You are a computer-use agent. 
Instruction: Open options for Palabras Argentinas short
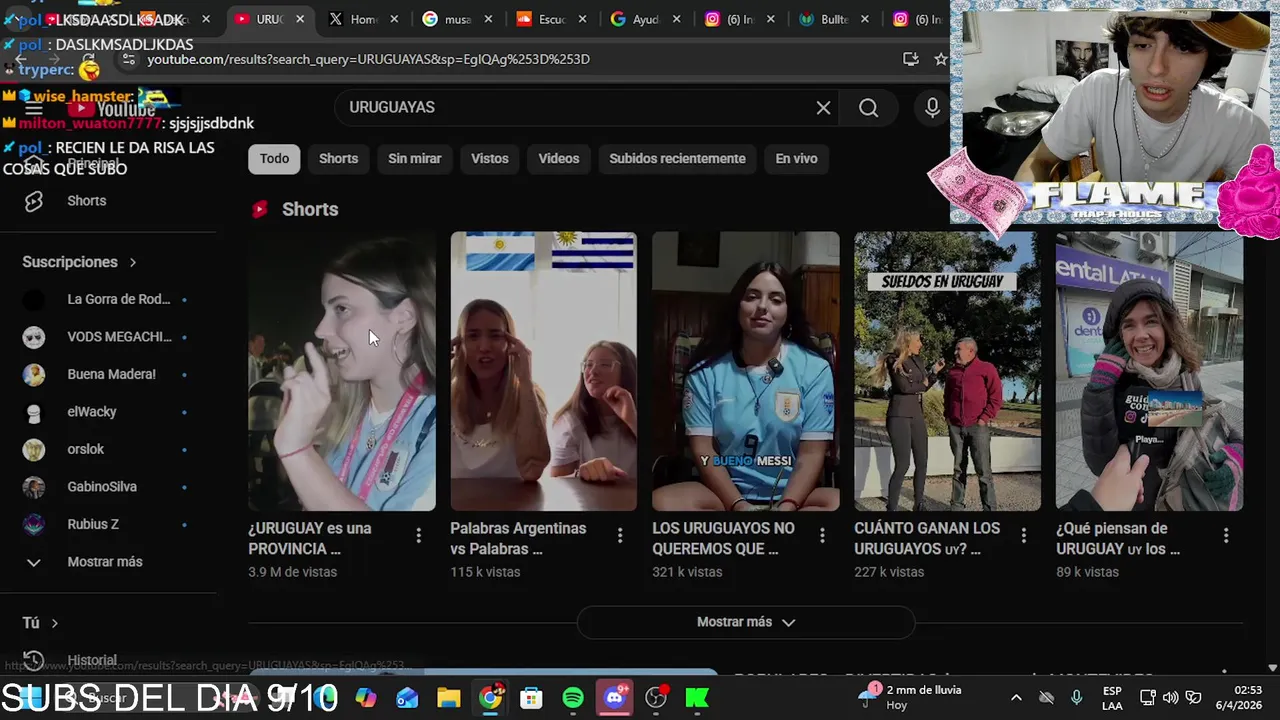620,536
